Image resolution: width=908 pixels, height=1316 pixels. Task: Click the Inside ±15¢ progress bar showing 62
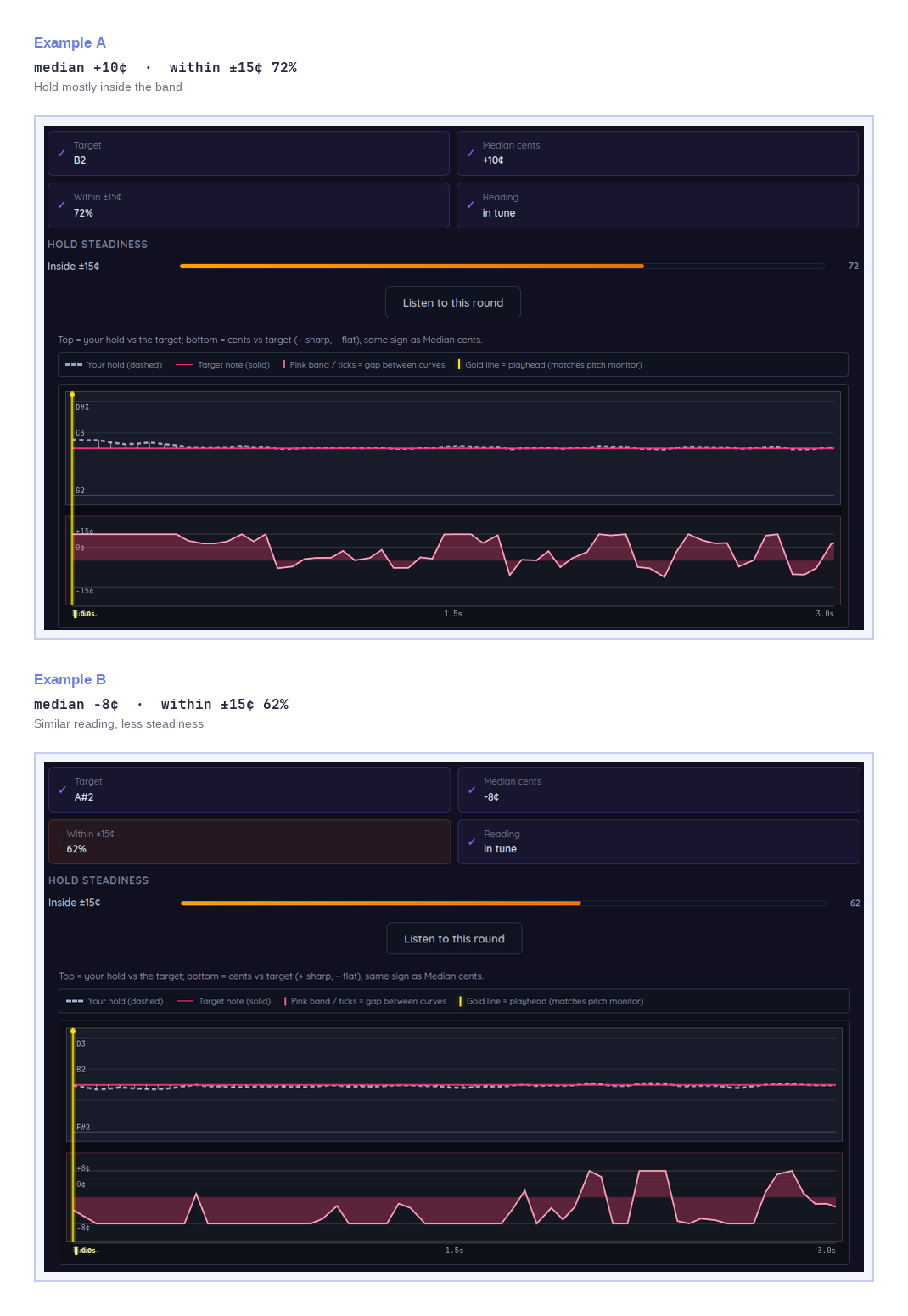click(x=503, y=903)
